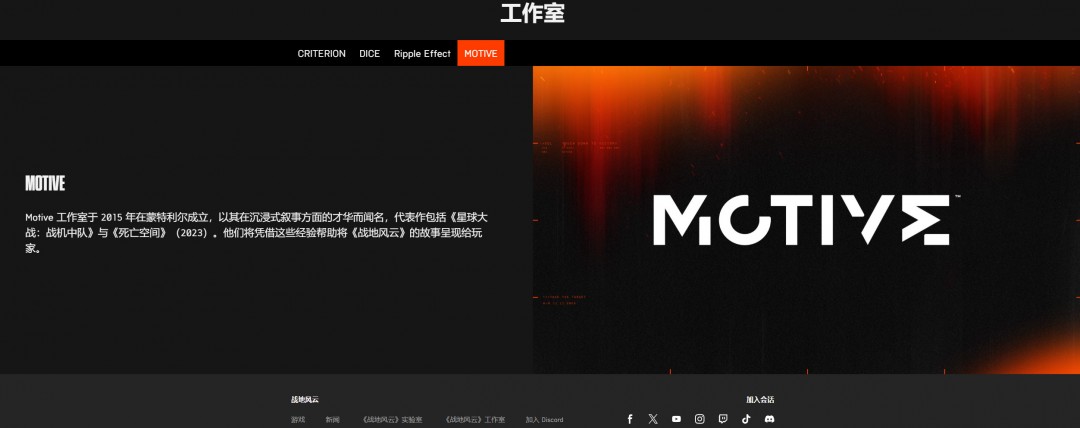
Task: Open the Discord social icon
Action: [769, 419]
